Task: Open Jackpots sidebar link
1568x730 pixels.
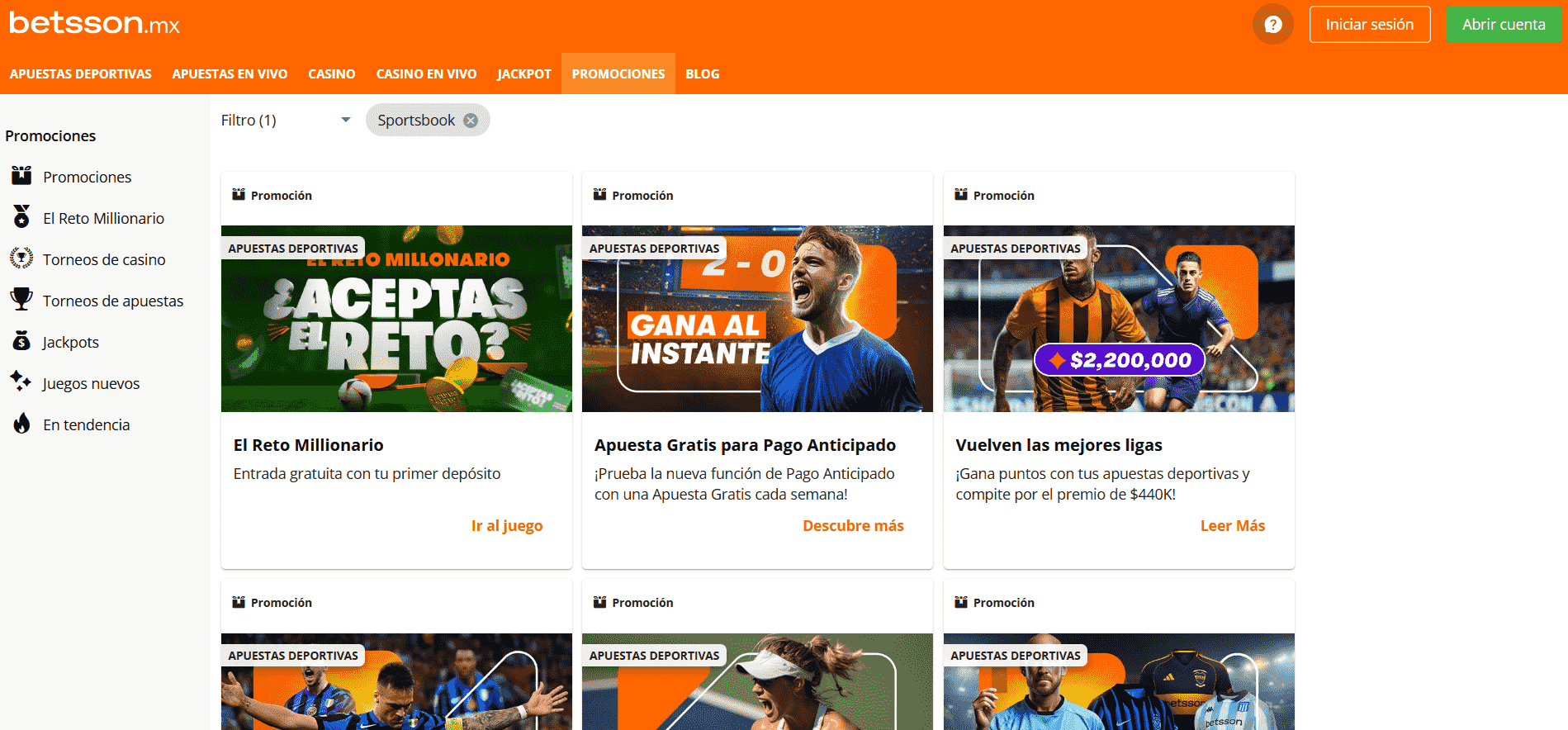Action: (x=71, y=342)
